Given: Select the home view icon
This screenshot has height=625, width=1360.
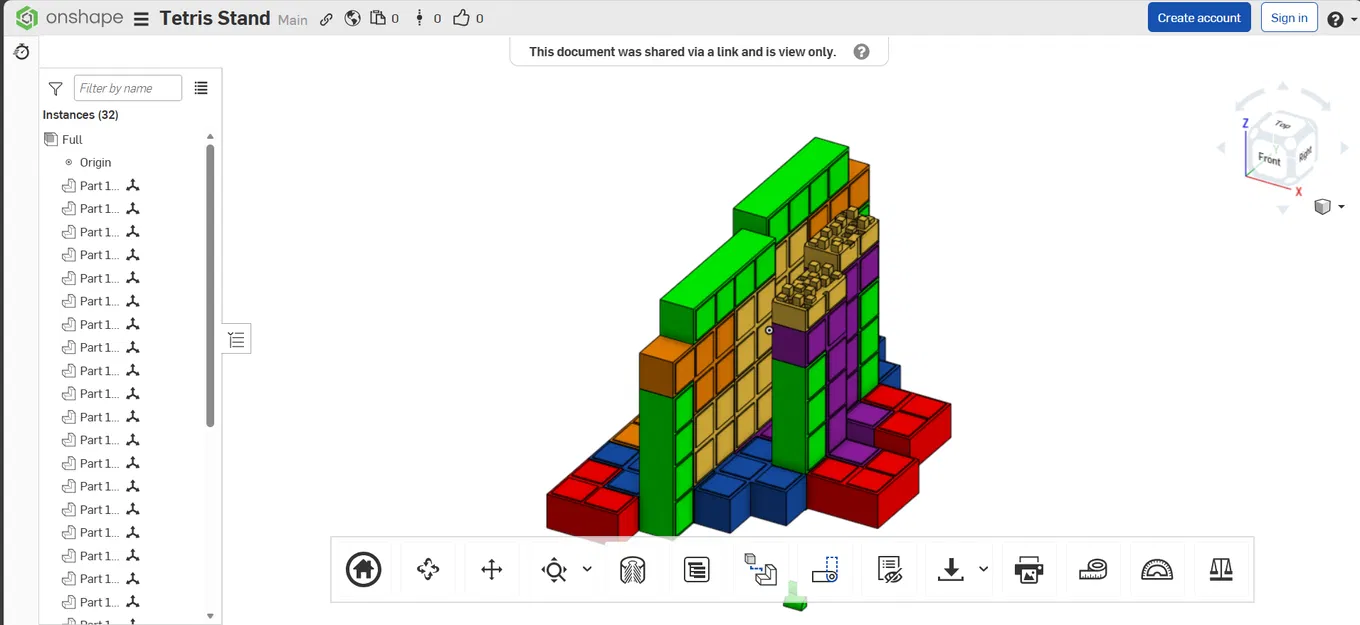Looking at the screenshot, I should [x=363, y=569].
